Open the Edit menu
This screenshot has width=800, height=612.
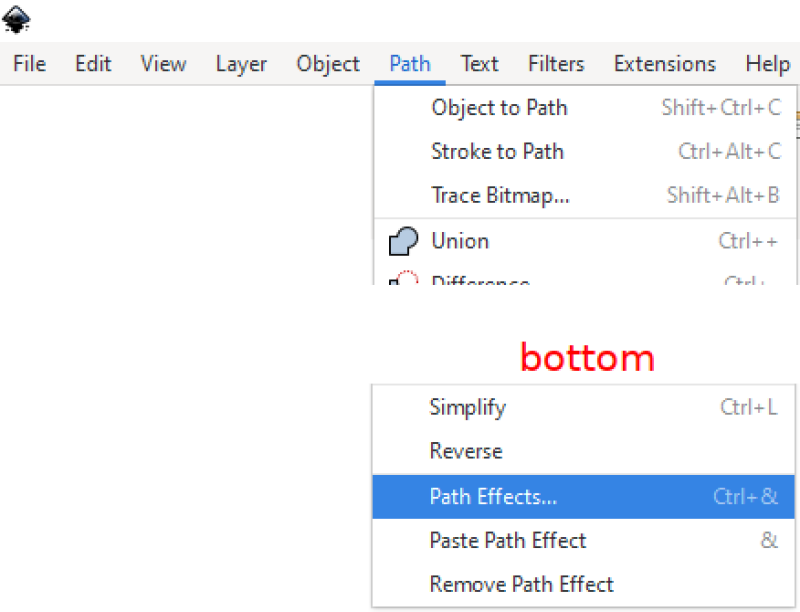pos(93,64)
